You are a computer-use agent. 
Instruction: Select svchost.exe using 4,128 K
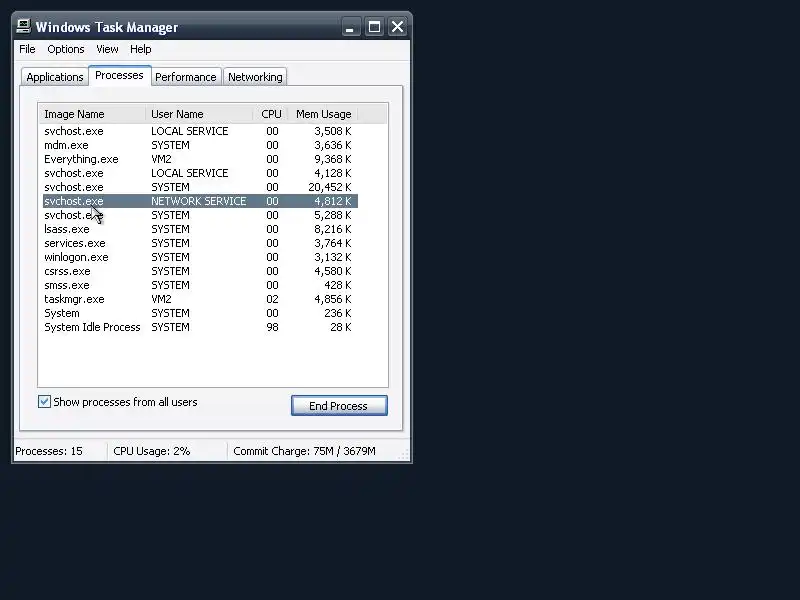click(200, 173)
